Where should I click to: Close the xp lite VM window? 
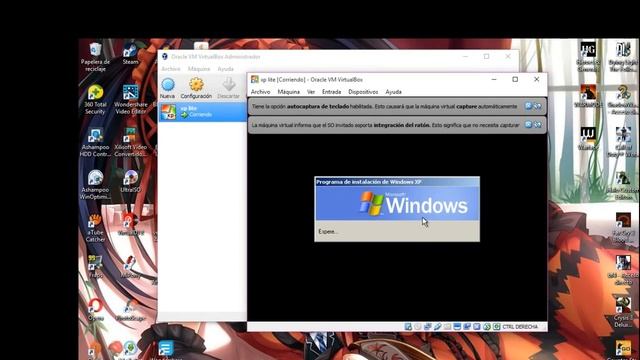(536, 79)
